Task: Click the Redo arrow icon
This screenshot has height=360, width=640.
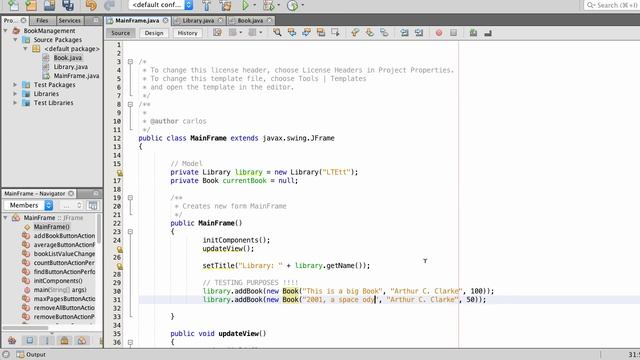Action: [109, 5]
